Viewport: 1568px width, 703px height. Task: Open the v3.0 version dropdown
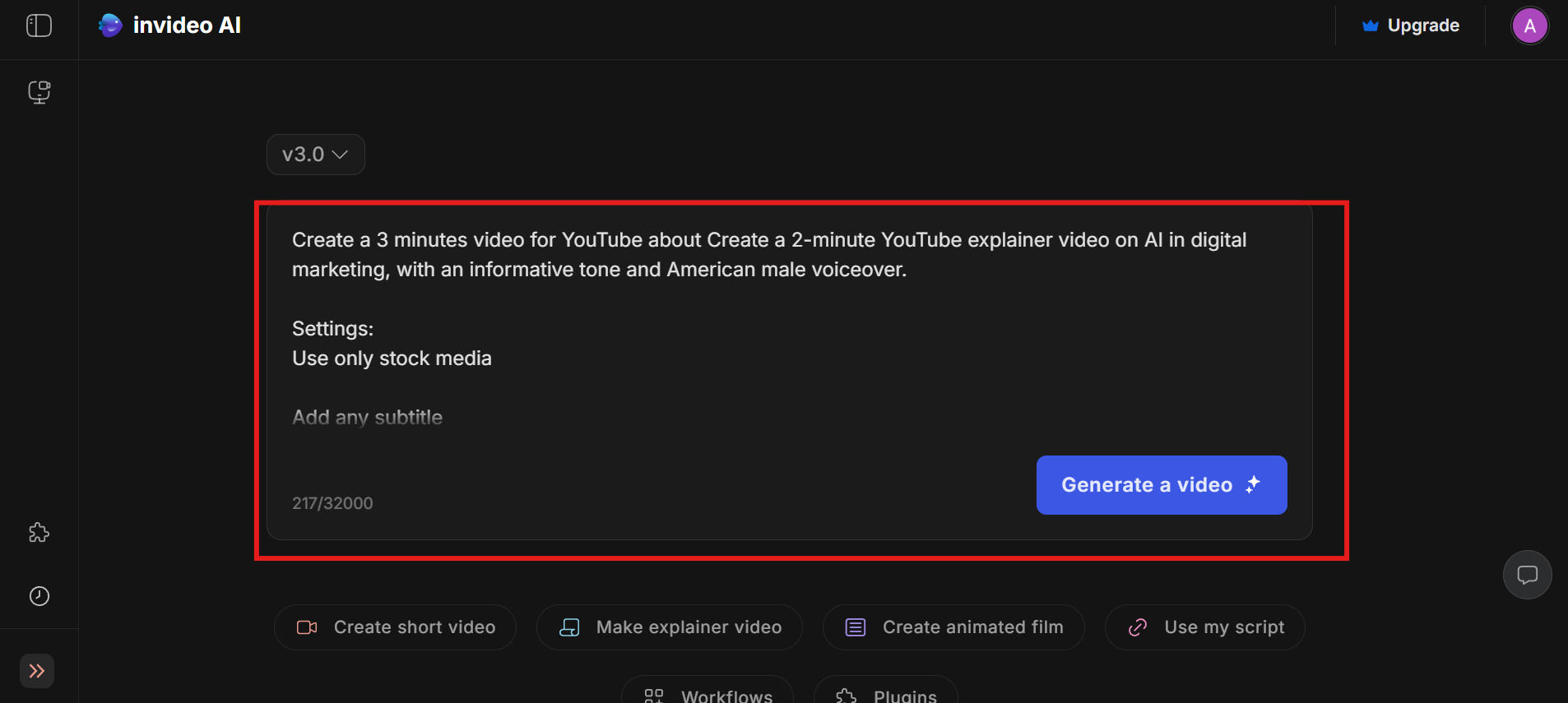click(x=315, y=155)
